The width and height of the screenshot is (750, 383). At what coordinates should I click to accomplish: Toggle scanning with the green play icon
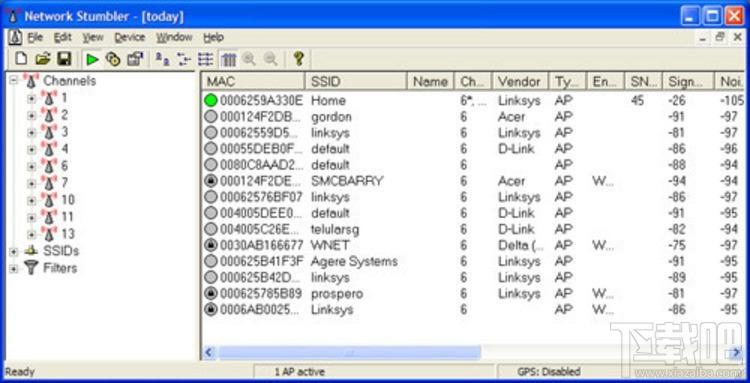tap(92, 59)
